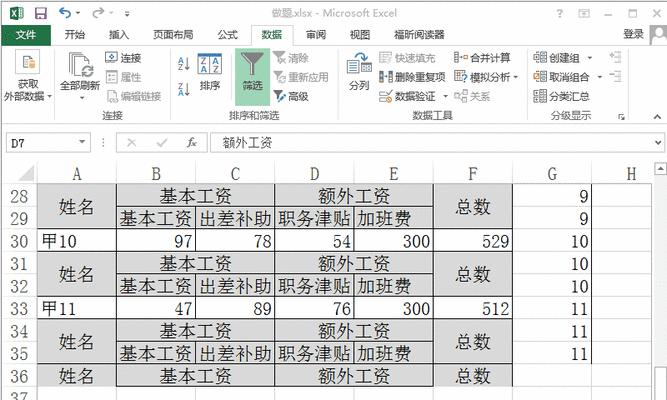Expand the 创建组 dropdown arrow

590,58
